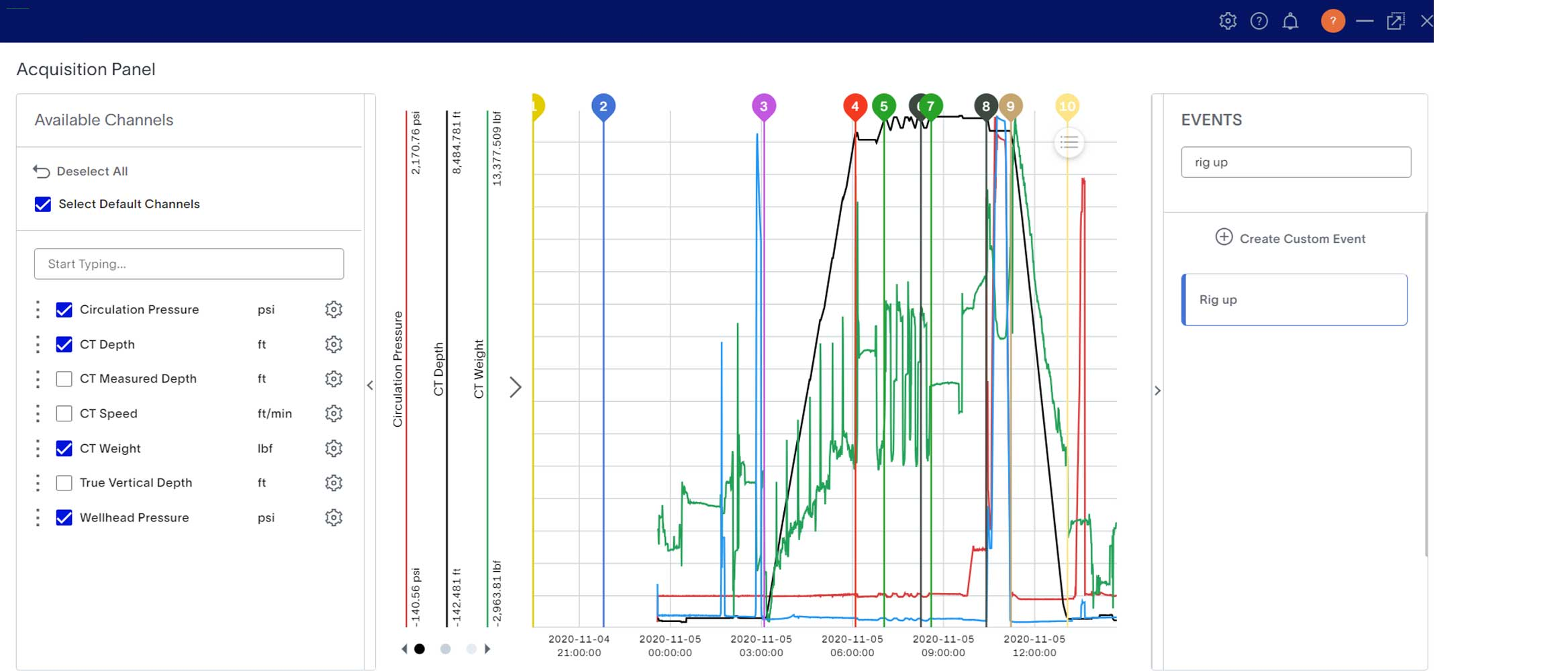Collapse the EVENTS panel chevron
This screenshot has width=1568, height=671.
tap(1158, 390)
